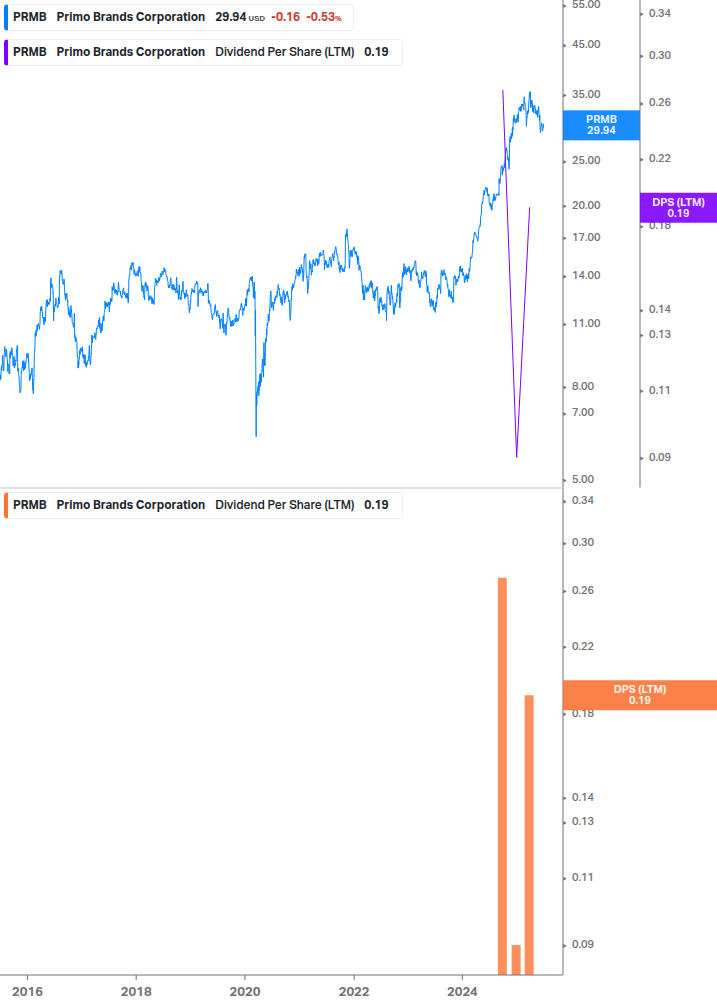
Task: Click the purple Dividend Per Share legend label
Action: (x=203, y=52)
